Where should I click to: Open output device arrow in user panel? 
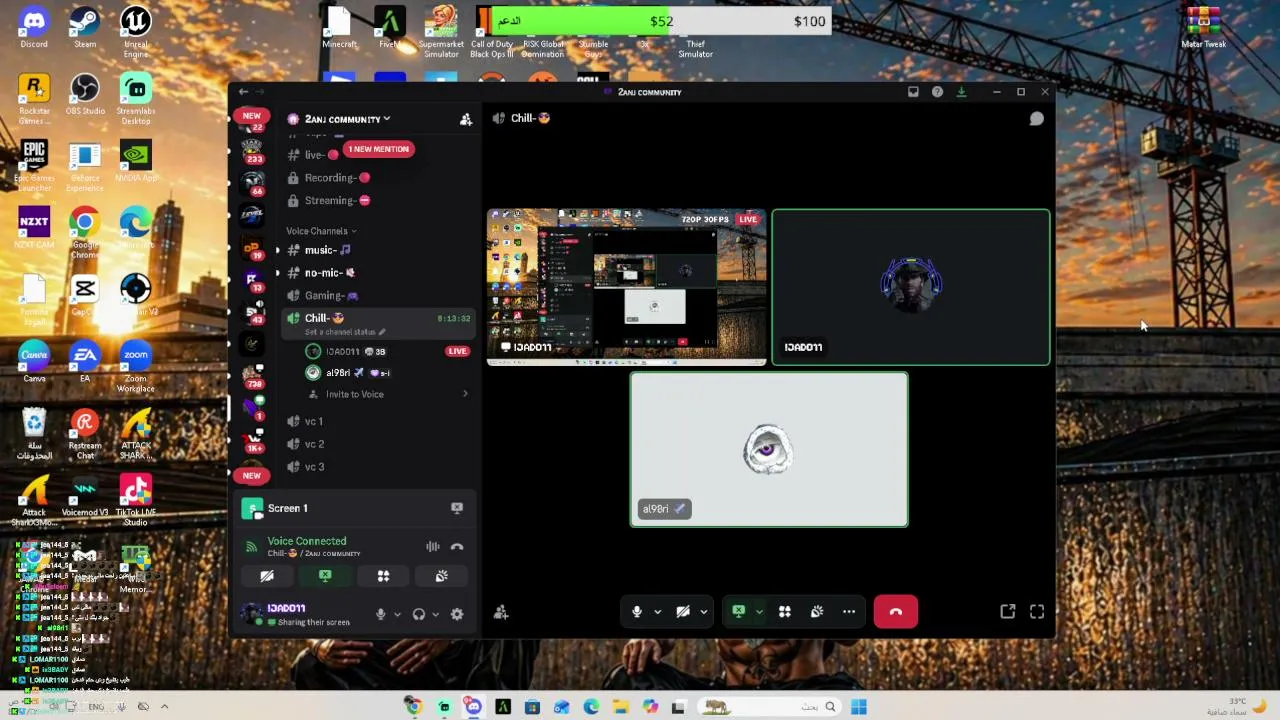point(435,614)
